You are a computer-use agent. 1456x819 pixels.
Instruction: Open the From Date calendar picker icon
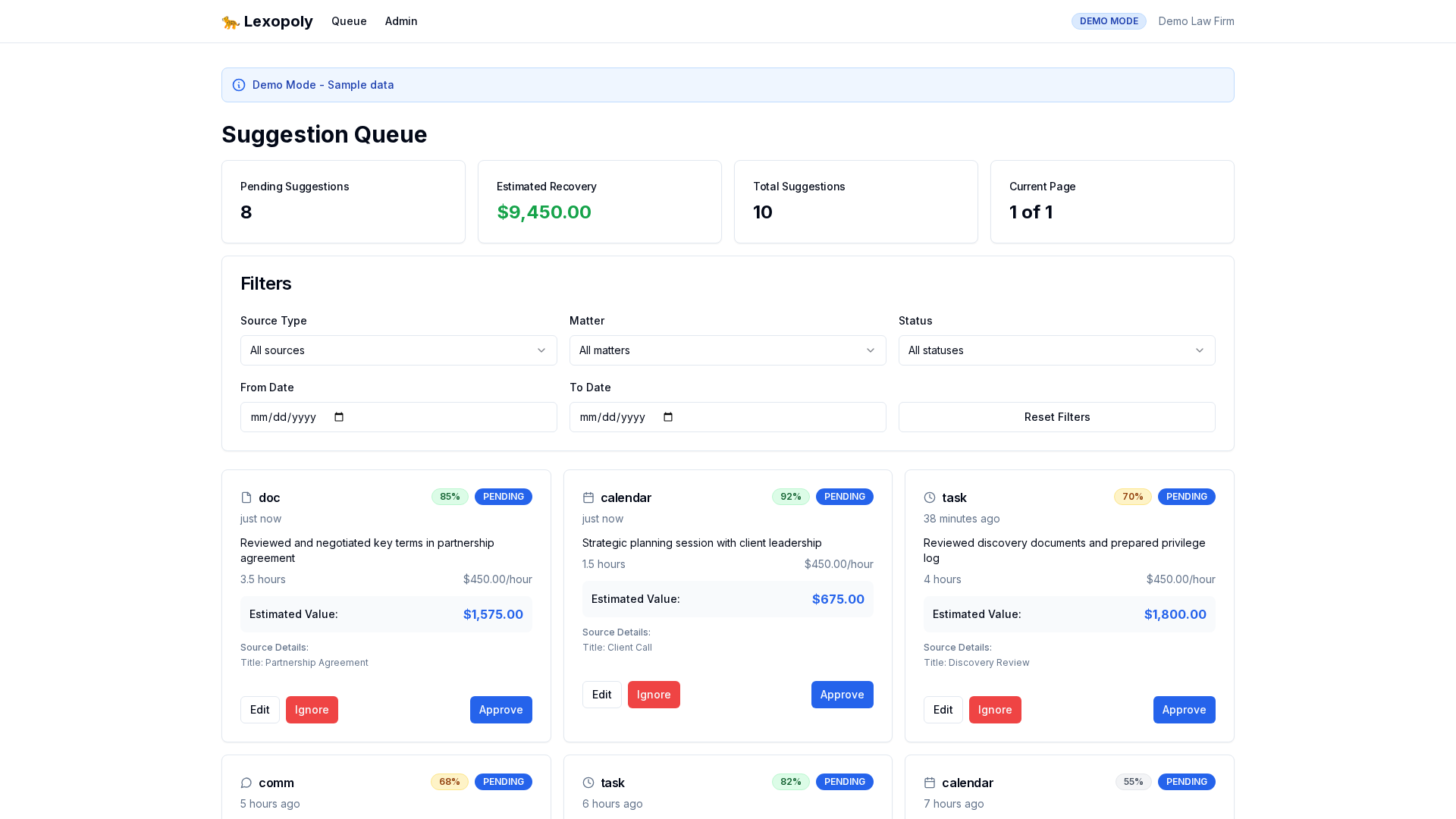[x=339, y=417]
